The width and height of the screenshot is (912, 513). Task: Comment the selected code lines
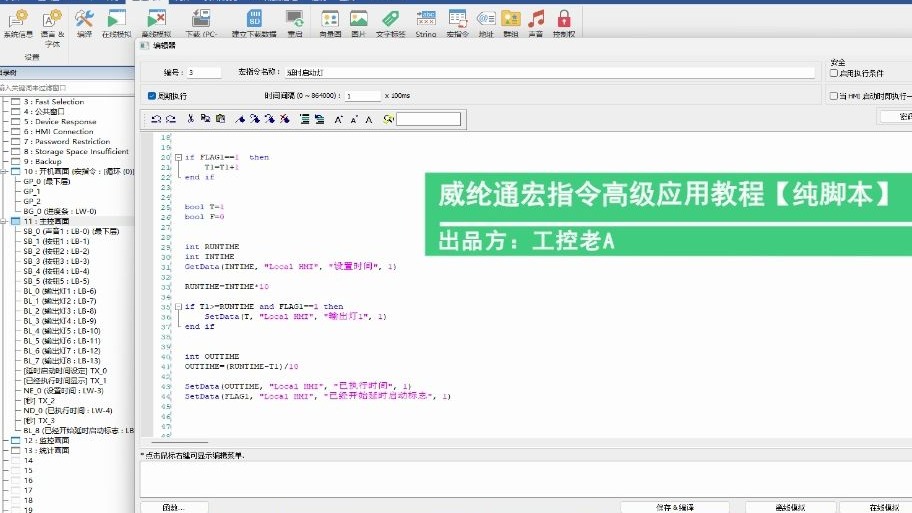coord(304,119)
